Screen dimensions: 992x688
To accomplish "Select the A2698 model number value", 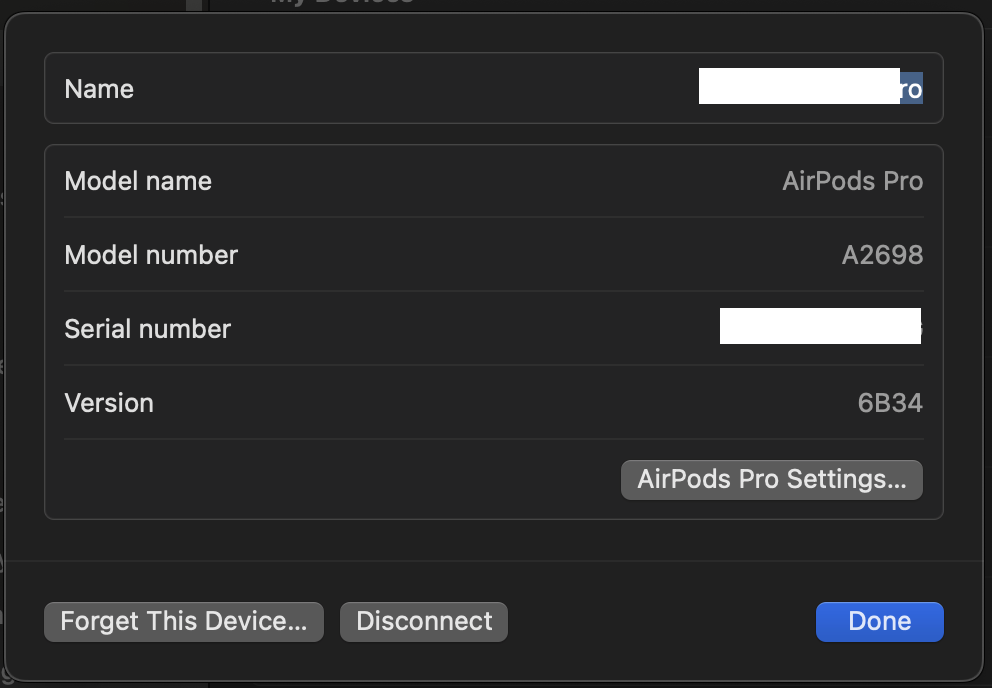I will point(882,255).
